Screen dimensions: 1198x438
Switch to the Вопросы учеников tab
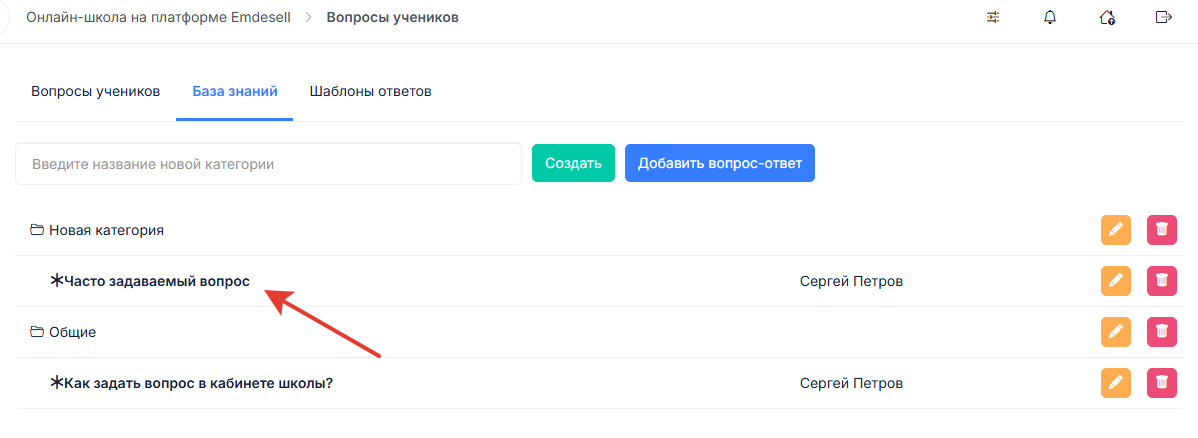coord(96,91)
